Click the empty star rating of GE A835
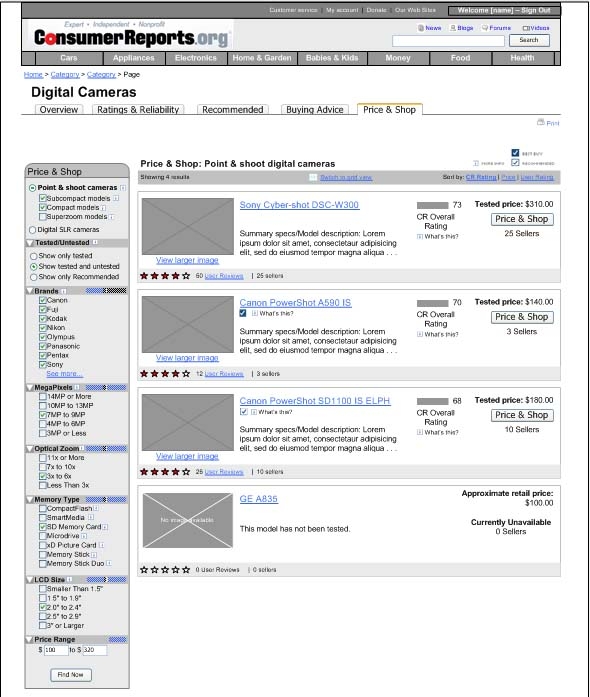Image resolution: width=590 pixels, height=697 pixels. click(x=165, y=570)
